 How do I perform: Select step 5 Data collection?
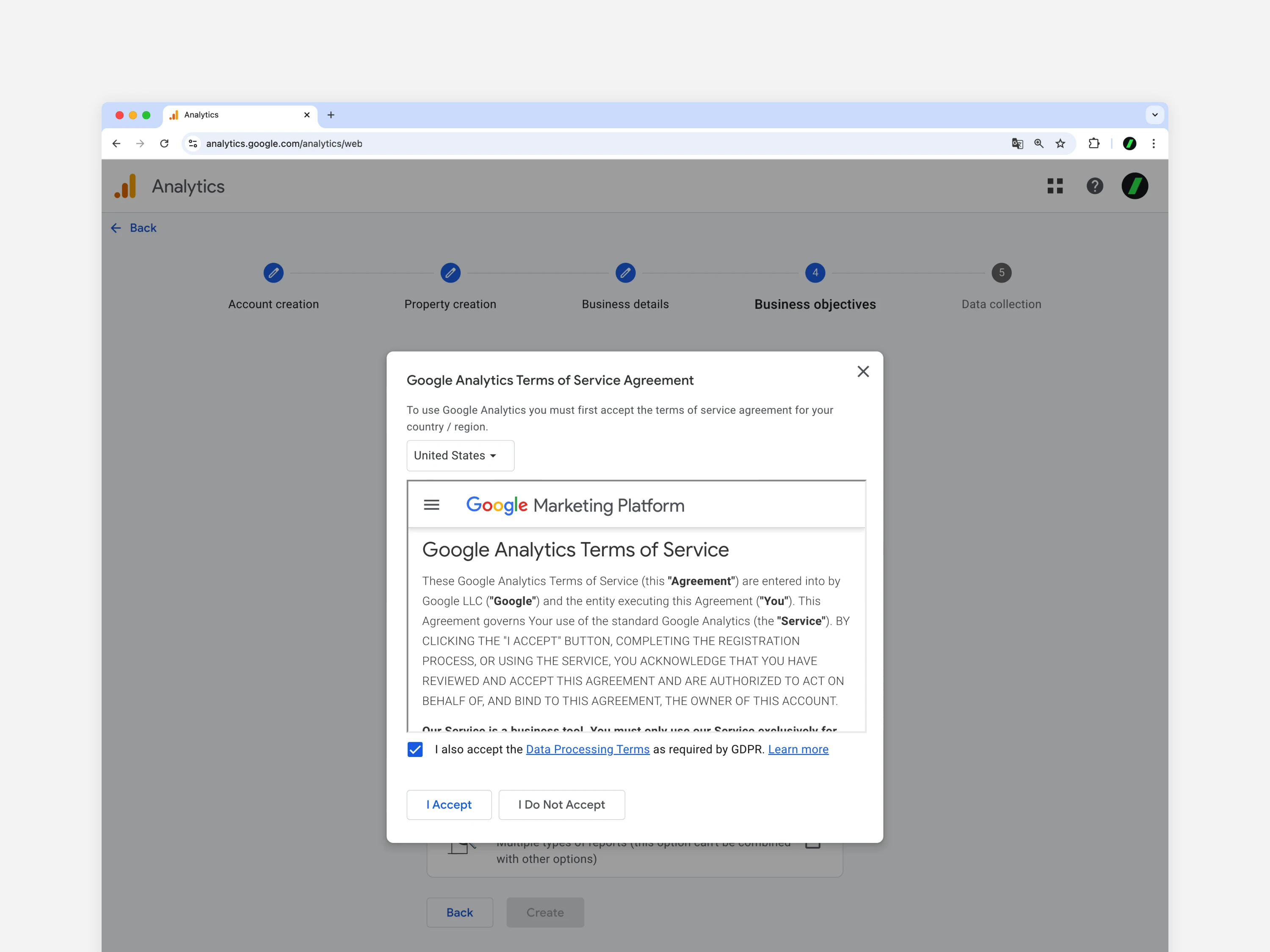(1001, 272)
